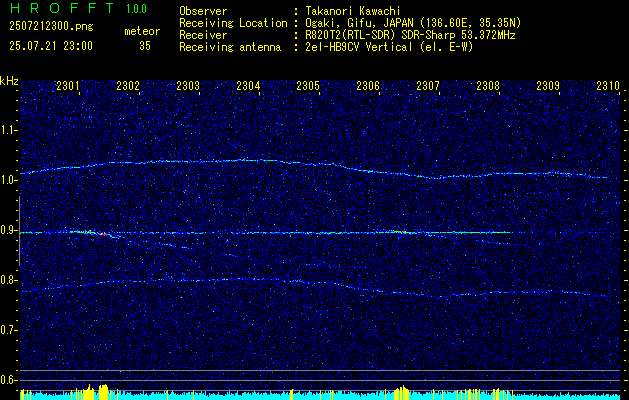The height and width of the screenshot is (400, 629).
Task: Click the 2308 time marker
Action: [488, 85]
